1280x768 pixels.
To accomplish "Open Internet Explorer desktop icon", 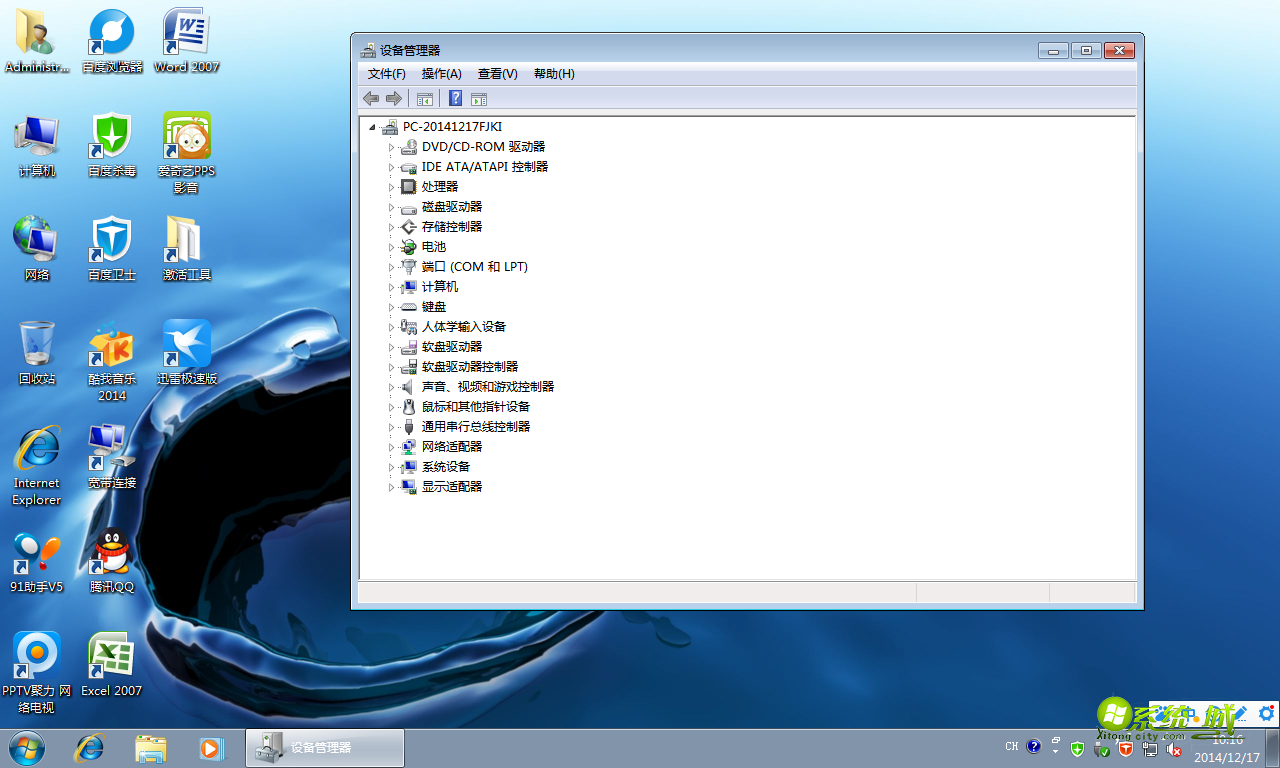I will pos(36,445).
